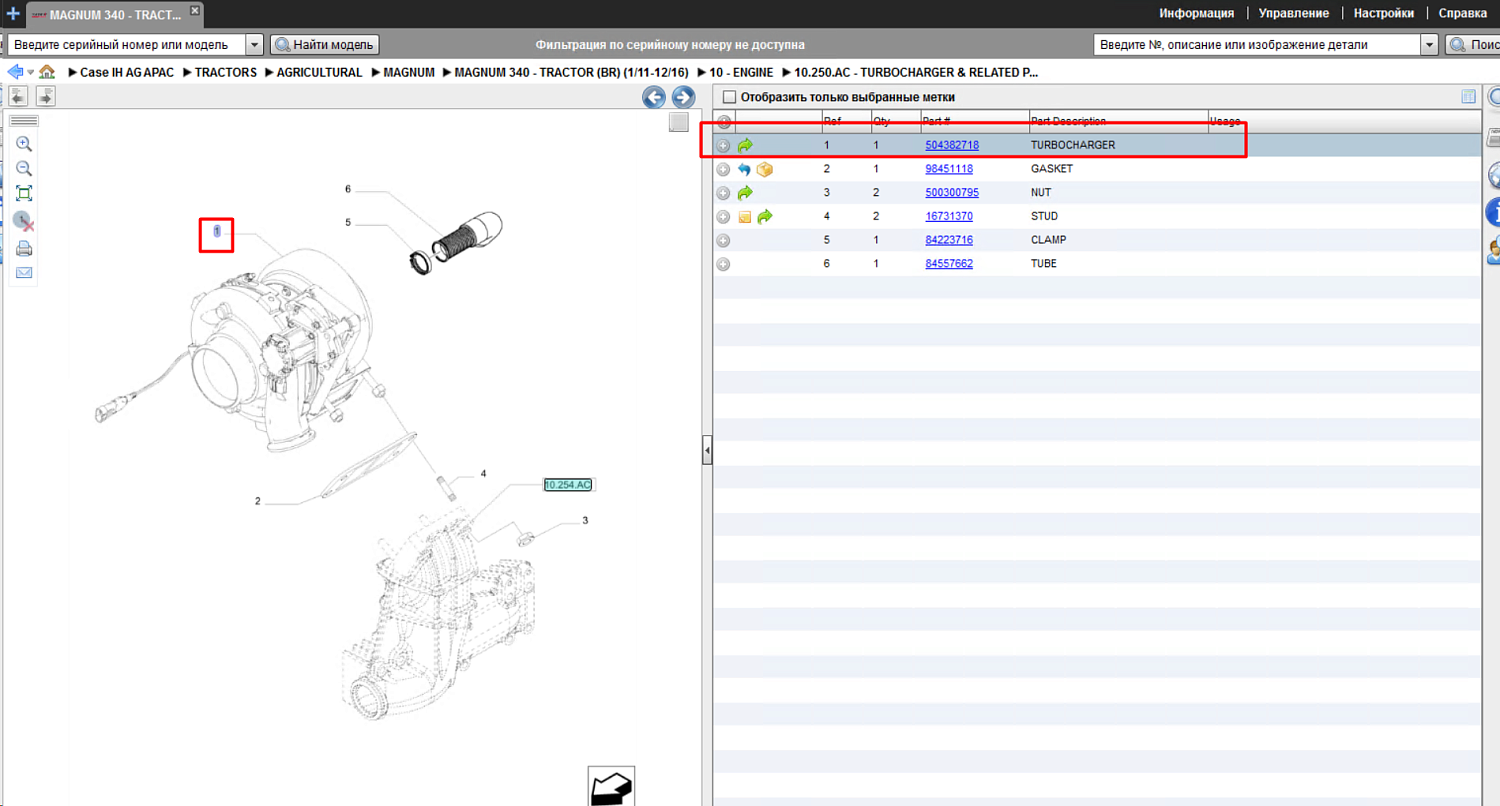This screenshot has width=1500, height=806.
Task: Click the plus icon on the NUT row
Action: pos(723,193)
